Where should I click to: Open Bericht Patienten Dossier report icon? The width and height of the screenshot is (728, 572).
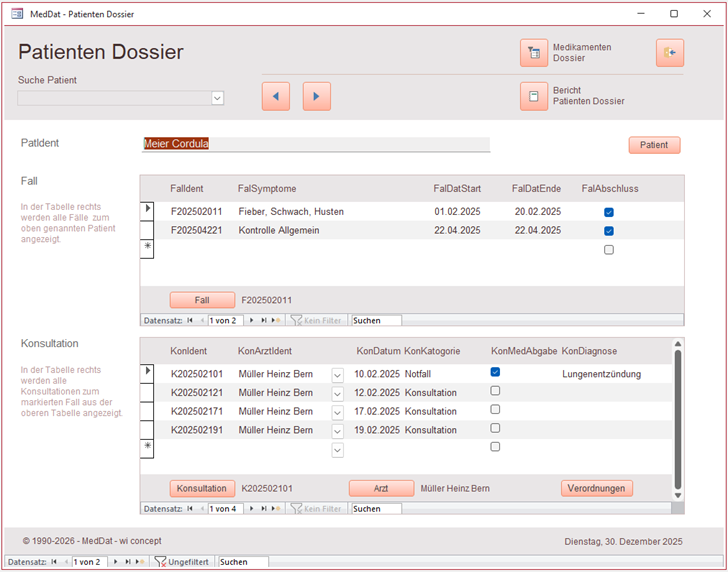534,96
